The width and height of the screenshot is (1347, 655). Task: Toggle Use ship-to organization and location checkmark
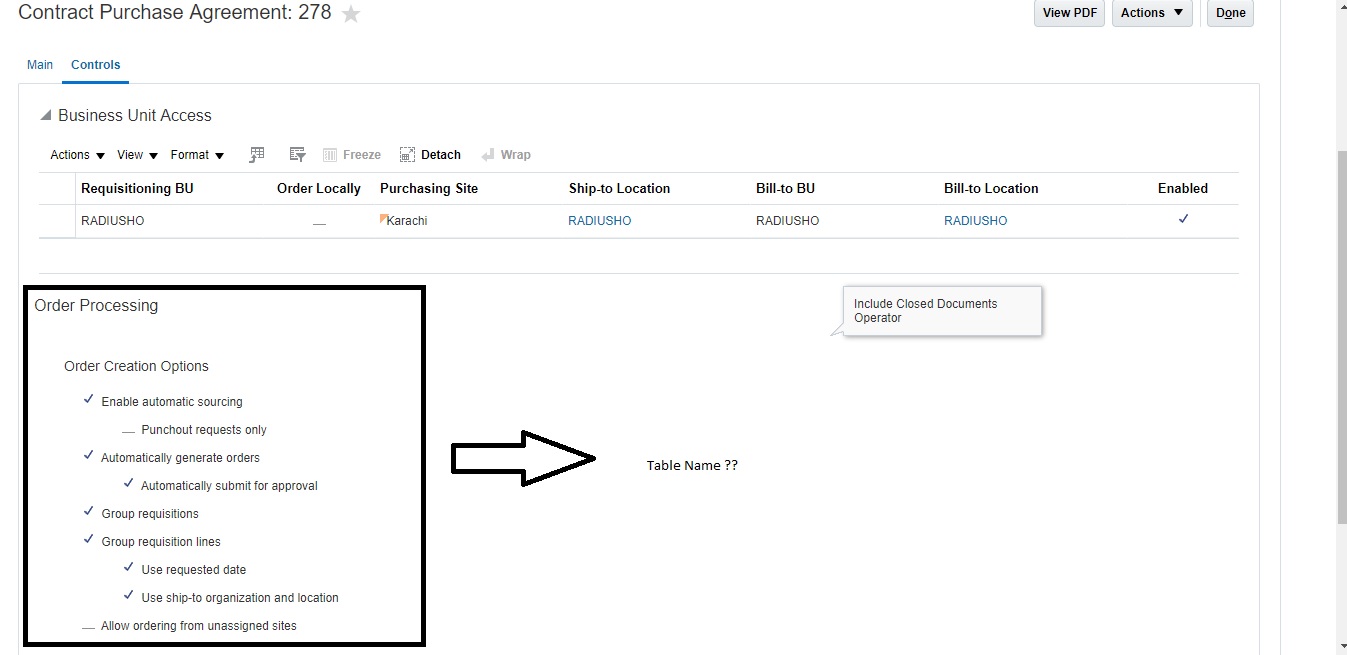pyautogui.click(x=128, y=596)
